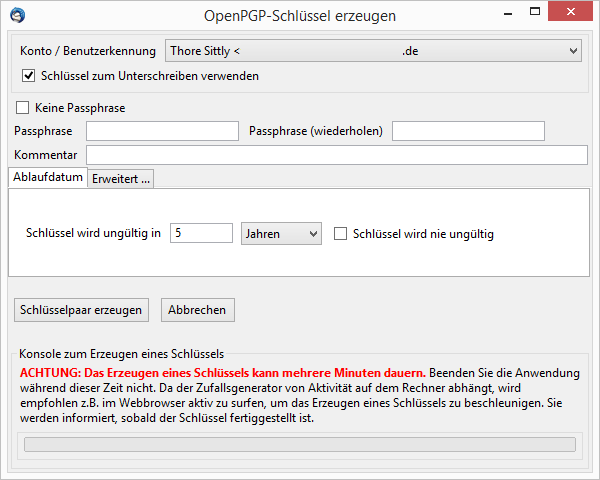The height and width of the screenshot is (480, 600).
Task: Toggle 'Schlüssel zum Unterschreiben verwenden' checkbox
Action: 28,76
